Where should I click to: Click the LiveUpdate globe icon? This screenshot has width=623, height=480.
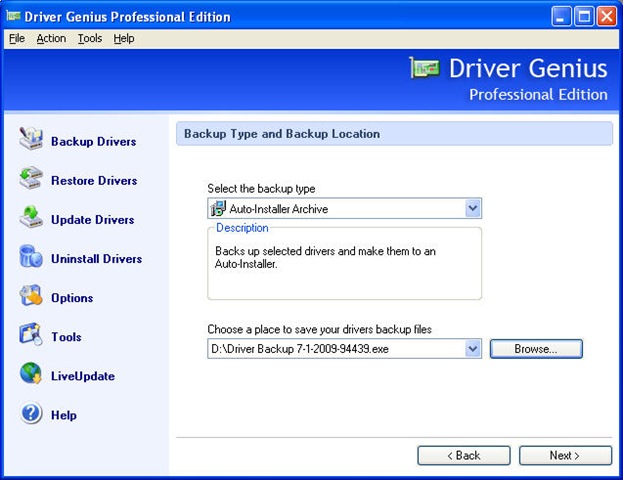[x=31, y=373]
